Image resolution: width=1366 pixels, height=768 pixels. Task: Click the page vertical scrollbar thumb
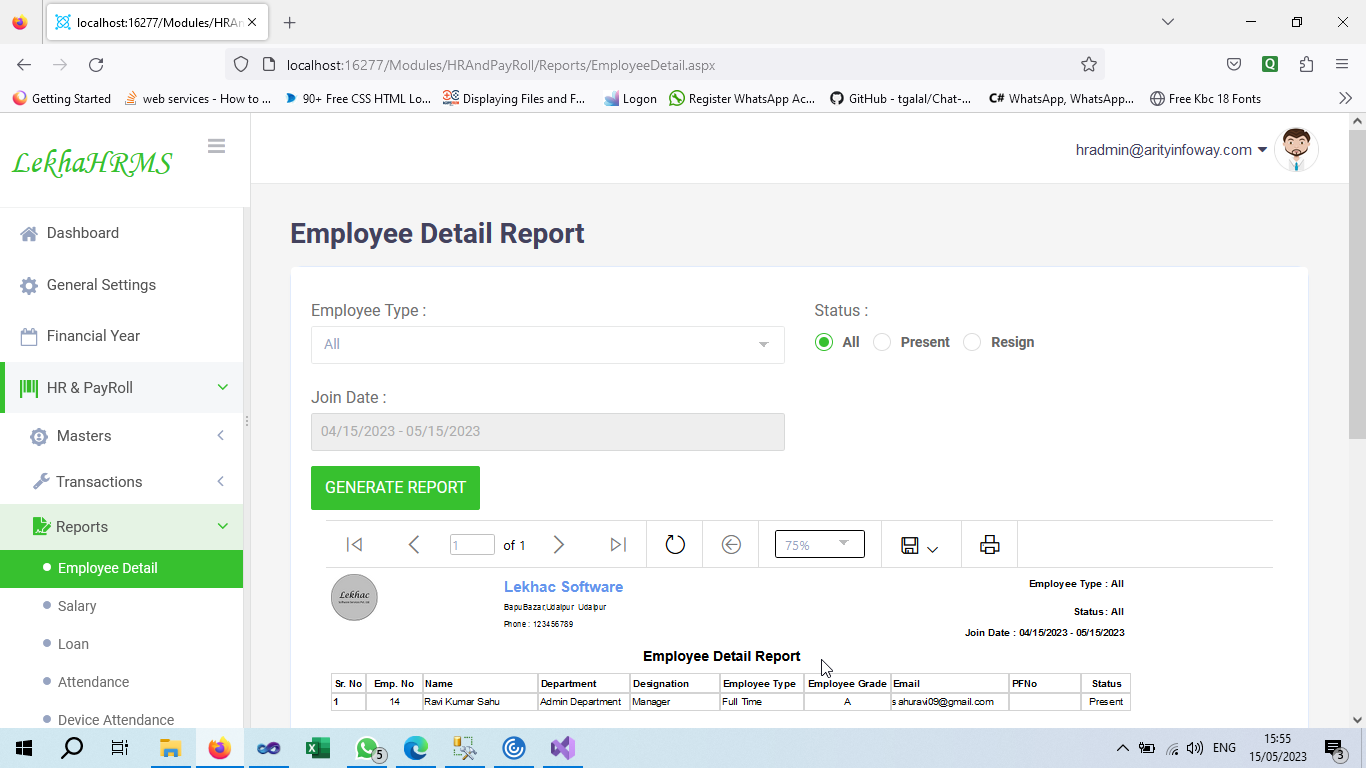[x=1357, y=284]
